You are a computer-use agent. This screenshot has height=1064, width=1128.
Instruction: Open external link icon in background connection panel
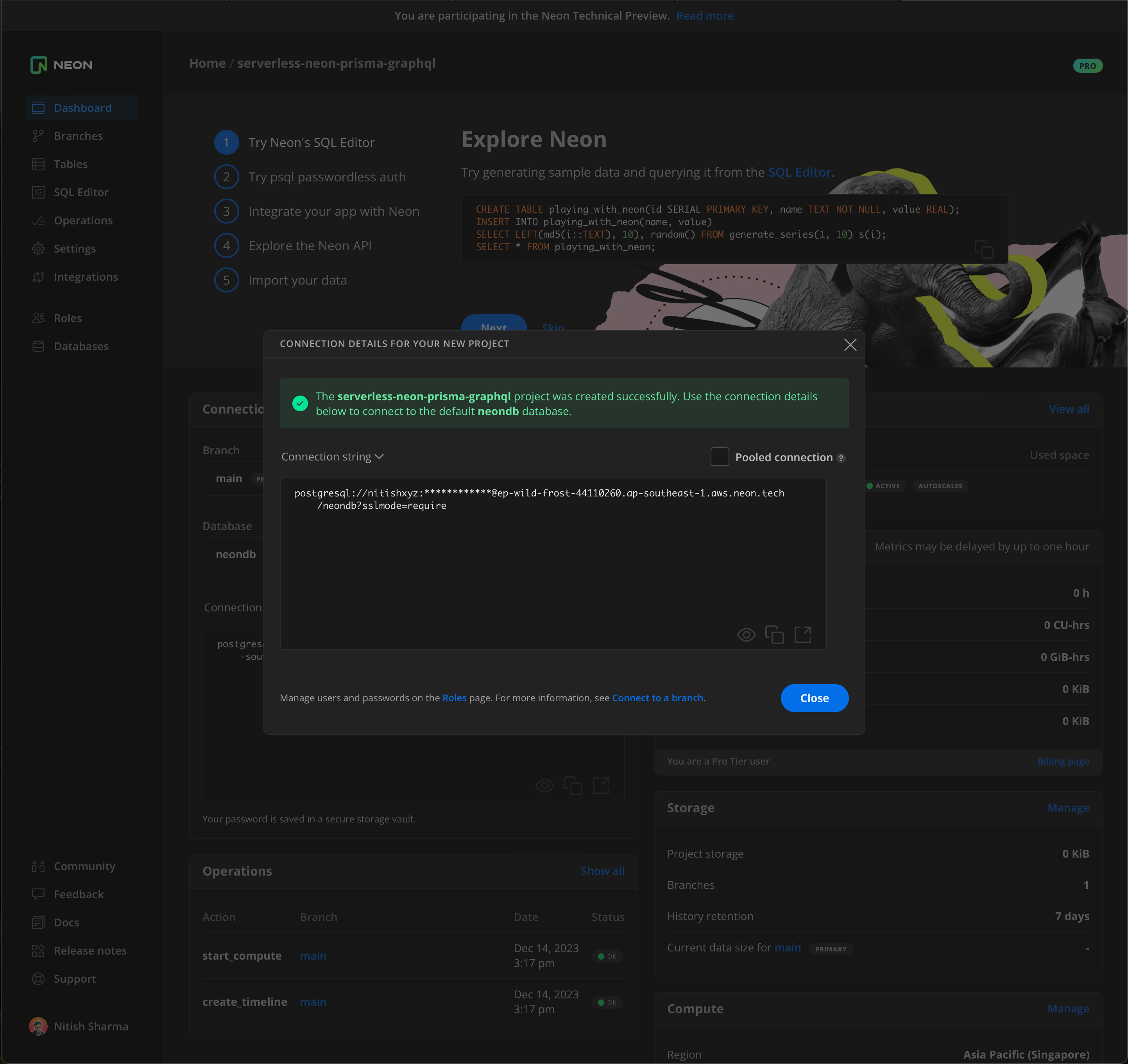click(x=601, y=785)
